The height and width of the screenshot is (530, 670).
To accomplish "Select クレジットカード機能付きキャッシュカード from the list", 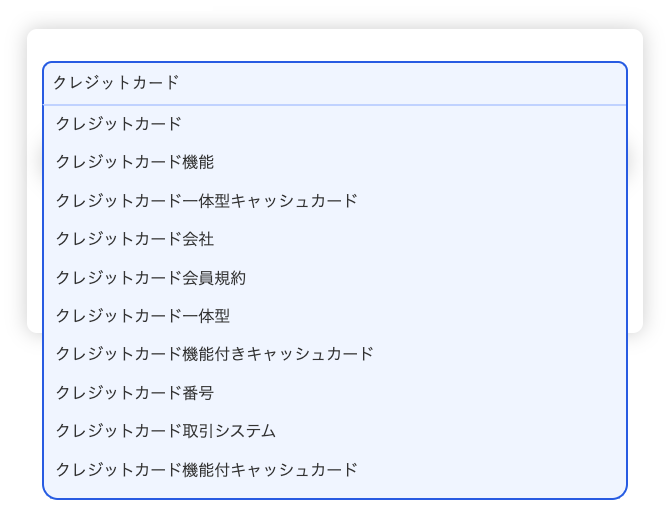I will (215, 354).
